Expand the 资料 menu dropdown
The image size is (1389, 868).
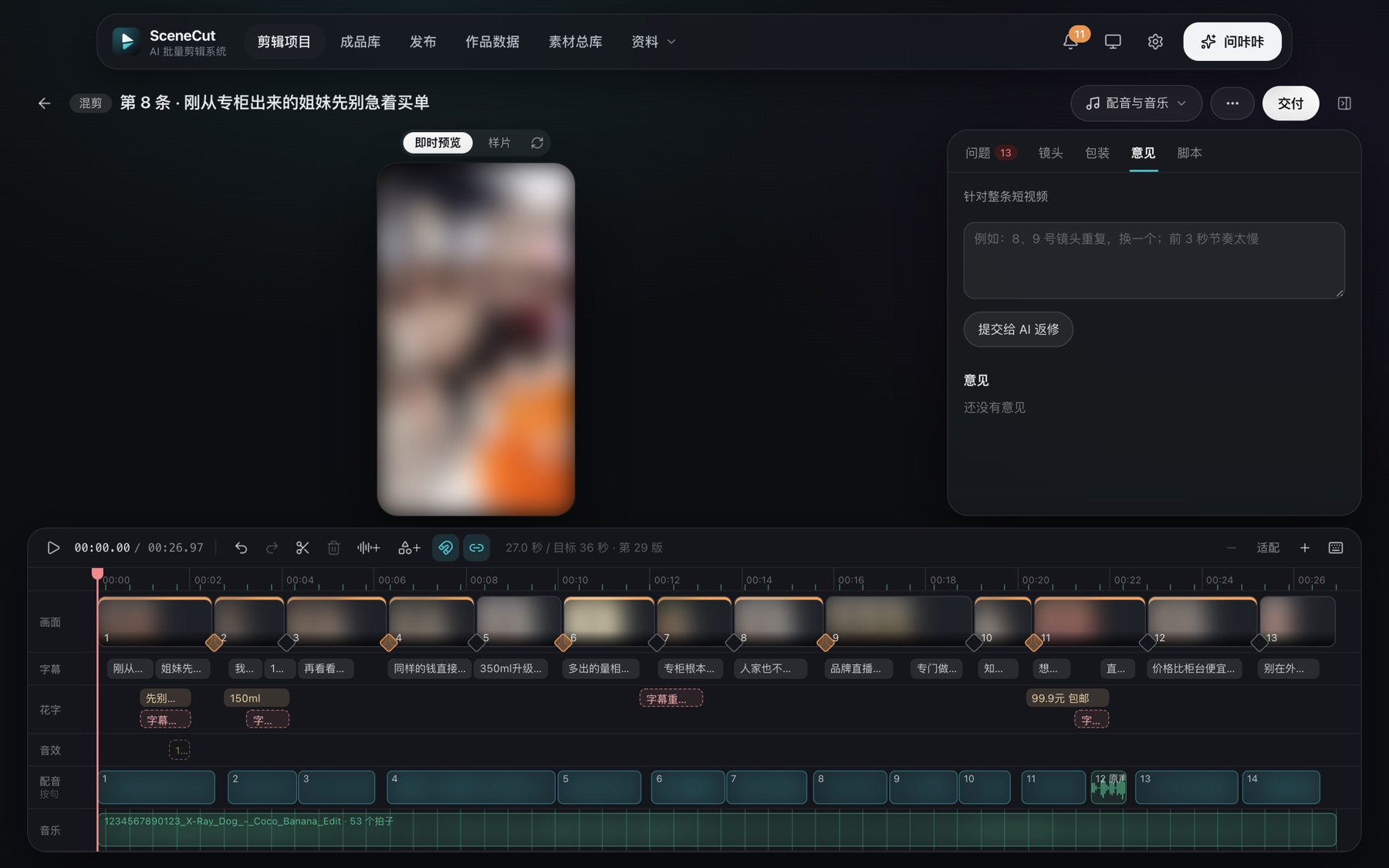coord(654,42)
